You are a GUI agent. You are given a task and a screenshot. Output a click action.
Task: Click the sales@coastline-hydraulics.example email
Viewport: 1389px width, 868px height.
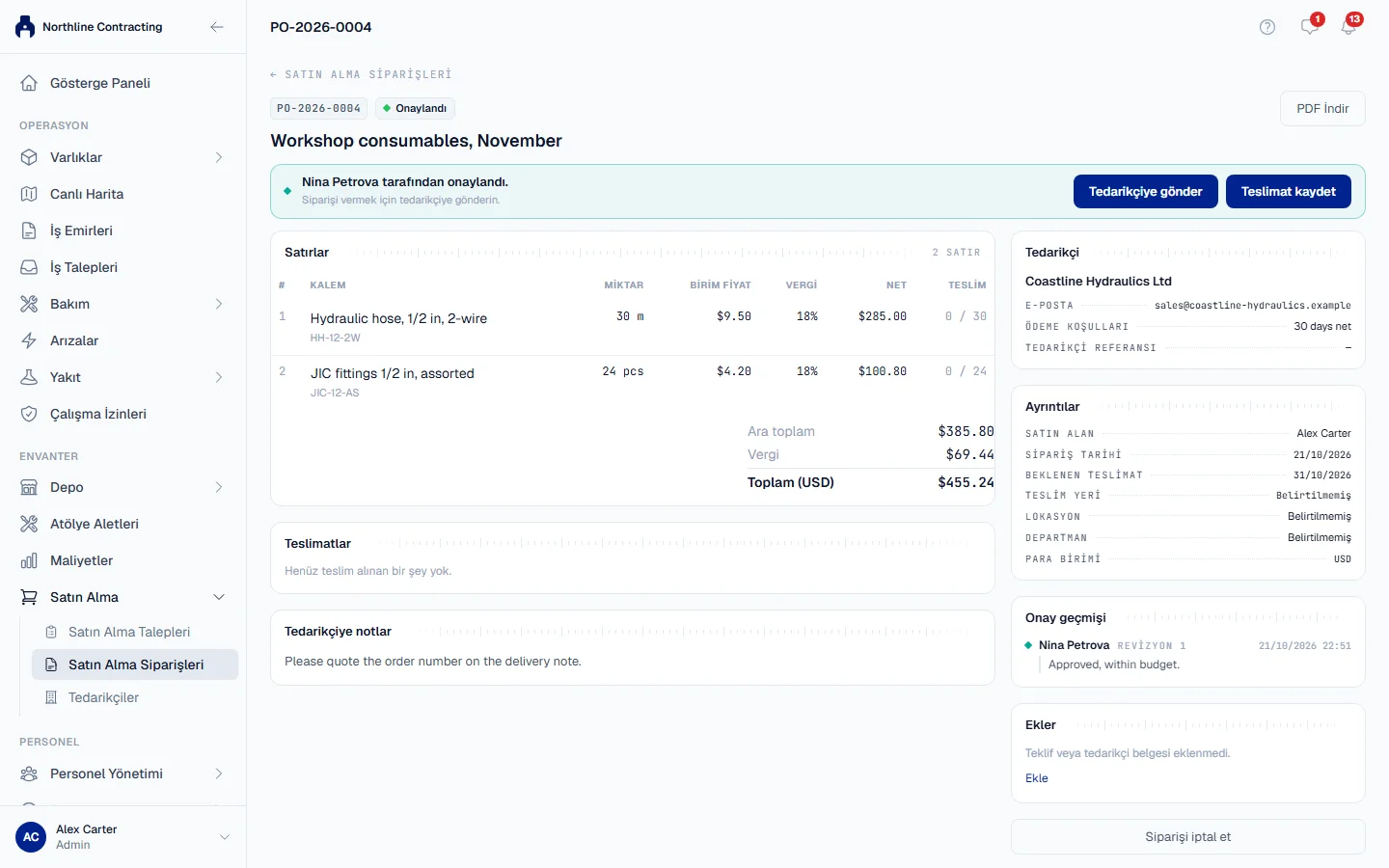coord(1253,305)
